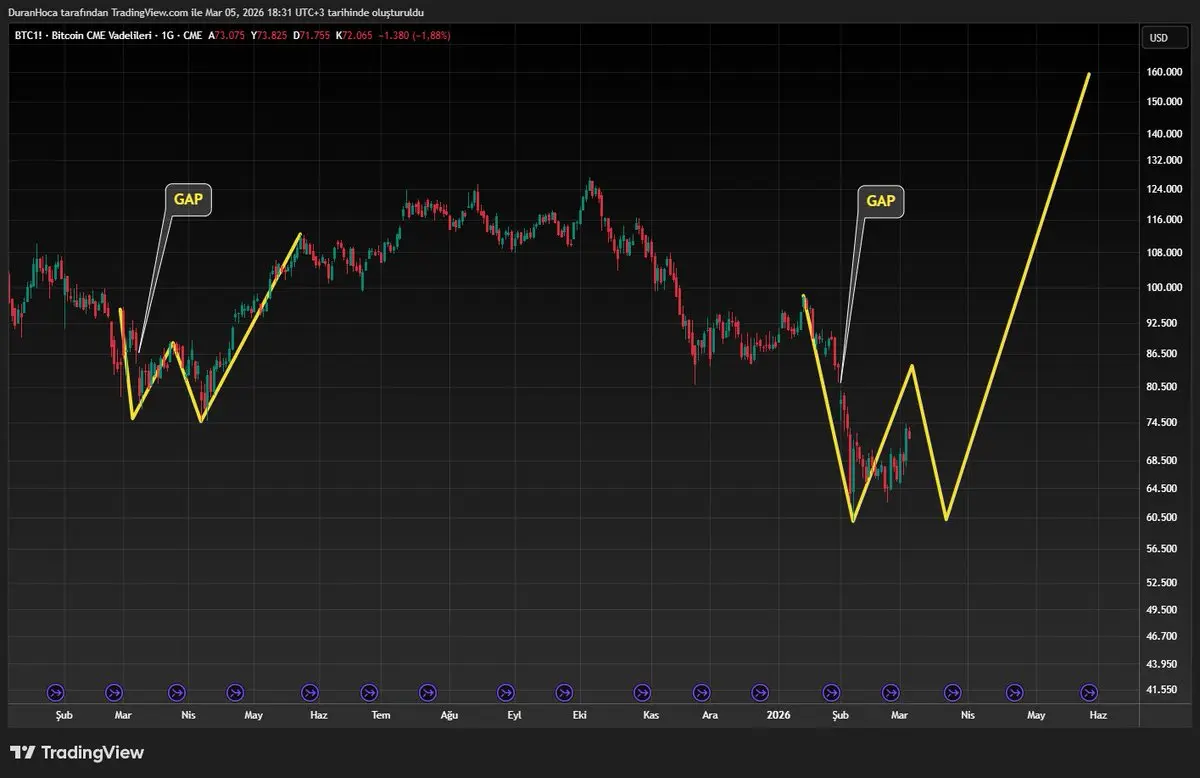Click the event icon above Ara label

point(702,692)
